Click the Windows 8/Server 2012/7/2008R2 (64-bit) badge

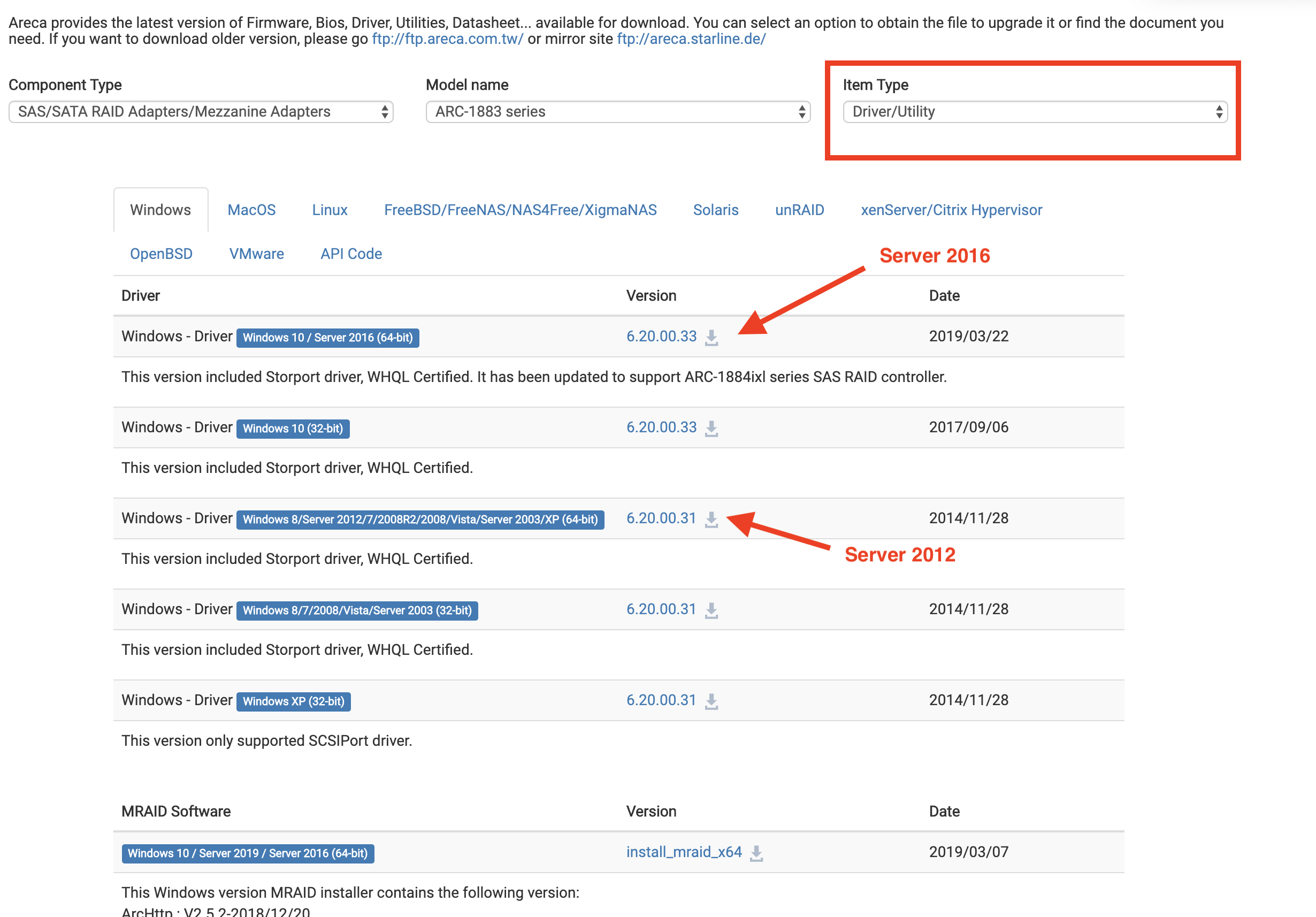[x=420, y=520]
